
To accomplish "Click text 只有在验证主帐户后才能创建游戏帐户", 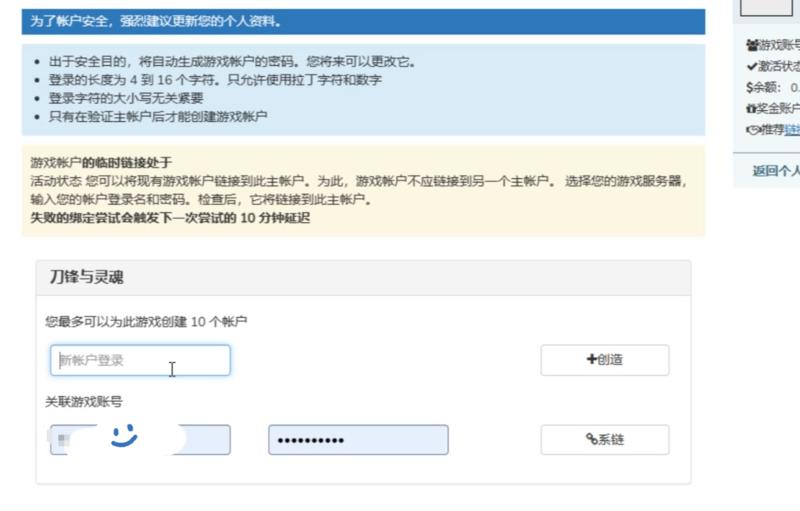I will pos(158,116).
